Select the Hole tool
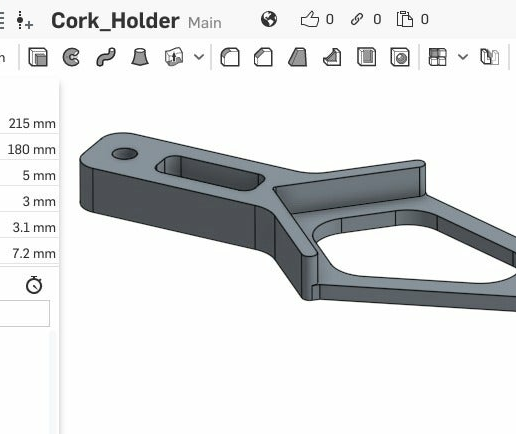Image resolution: width=516 pixels, height=434 pixels. tap(400, 57)
